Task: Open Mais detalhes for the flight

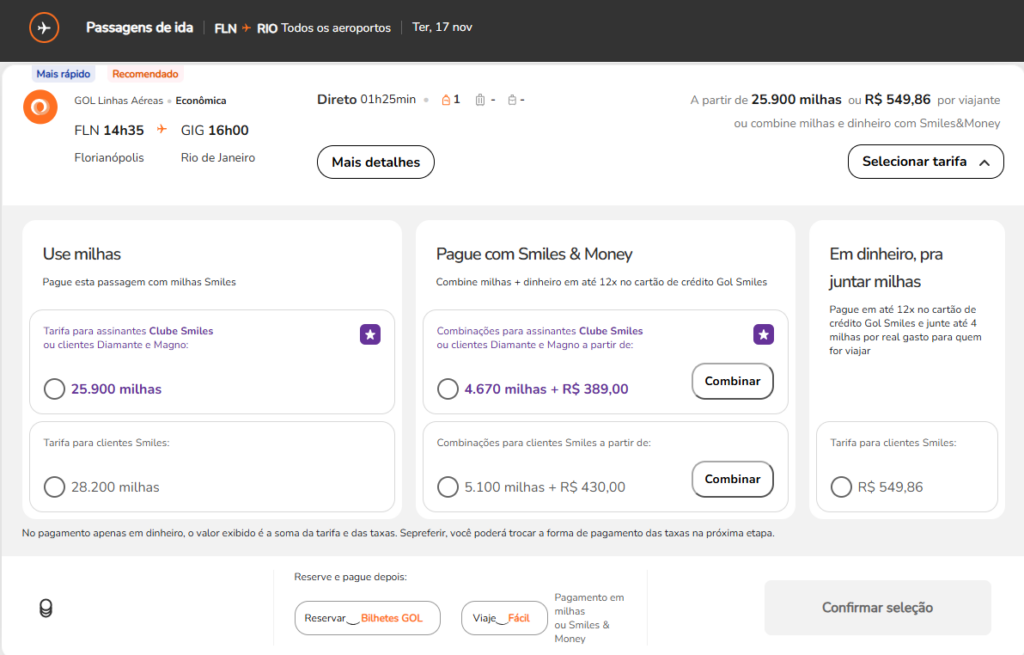Action: pyautogui.click(x=376, y=162)
